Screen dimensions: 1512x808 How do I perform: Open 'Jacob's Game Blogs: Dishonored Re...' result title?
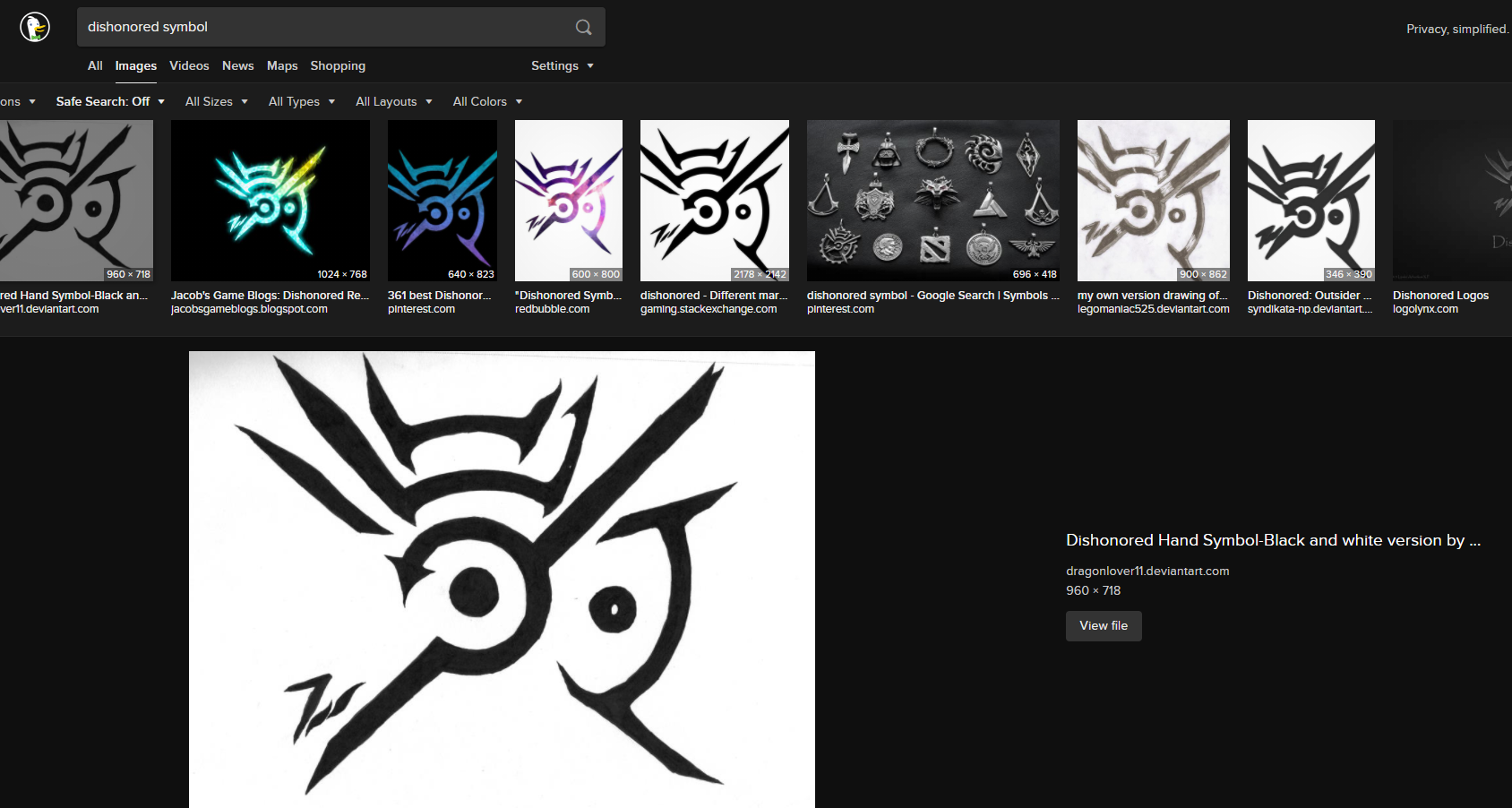coord(270,295)
